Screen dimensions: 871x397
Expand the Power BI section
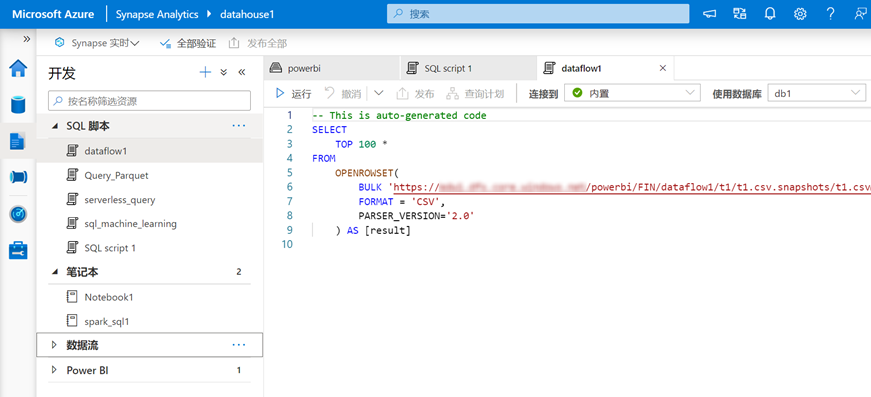click(54, 370)
